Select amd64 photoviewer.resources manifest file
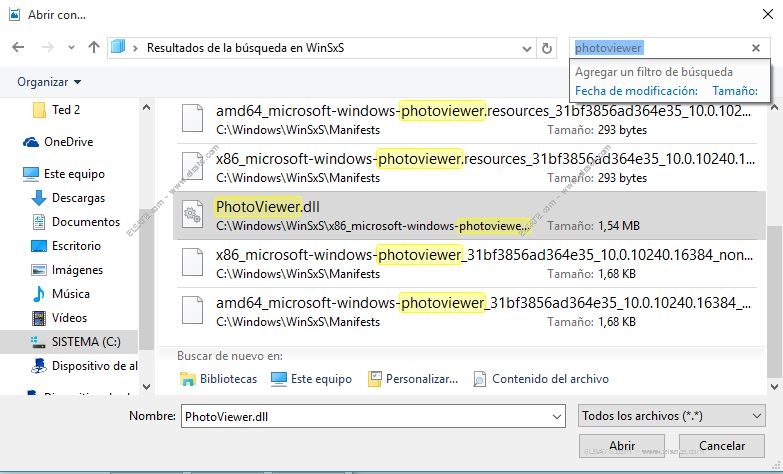 (469, 120)
